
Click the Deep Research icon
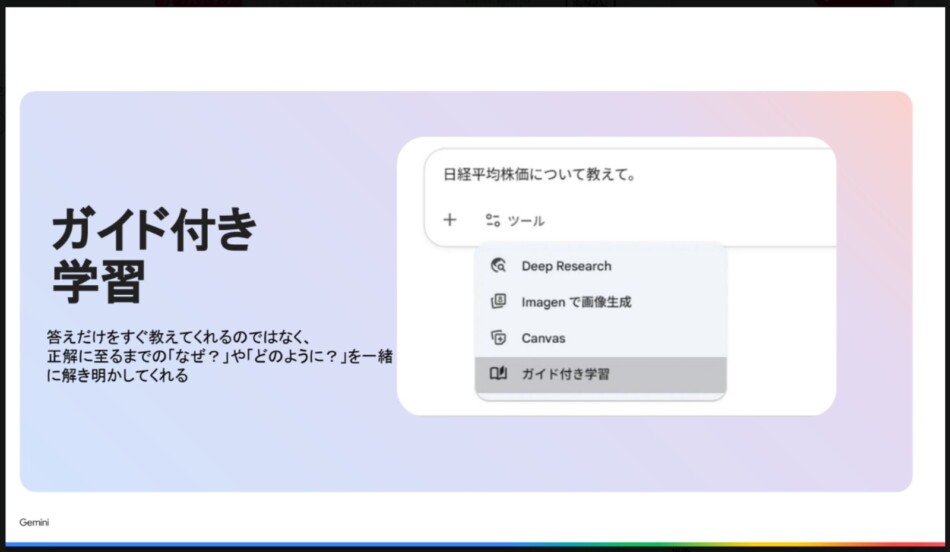point(498,265)
